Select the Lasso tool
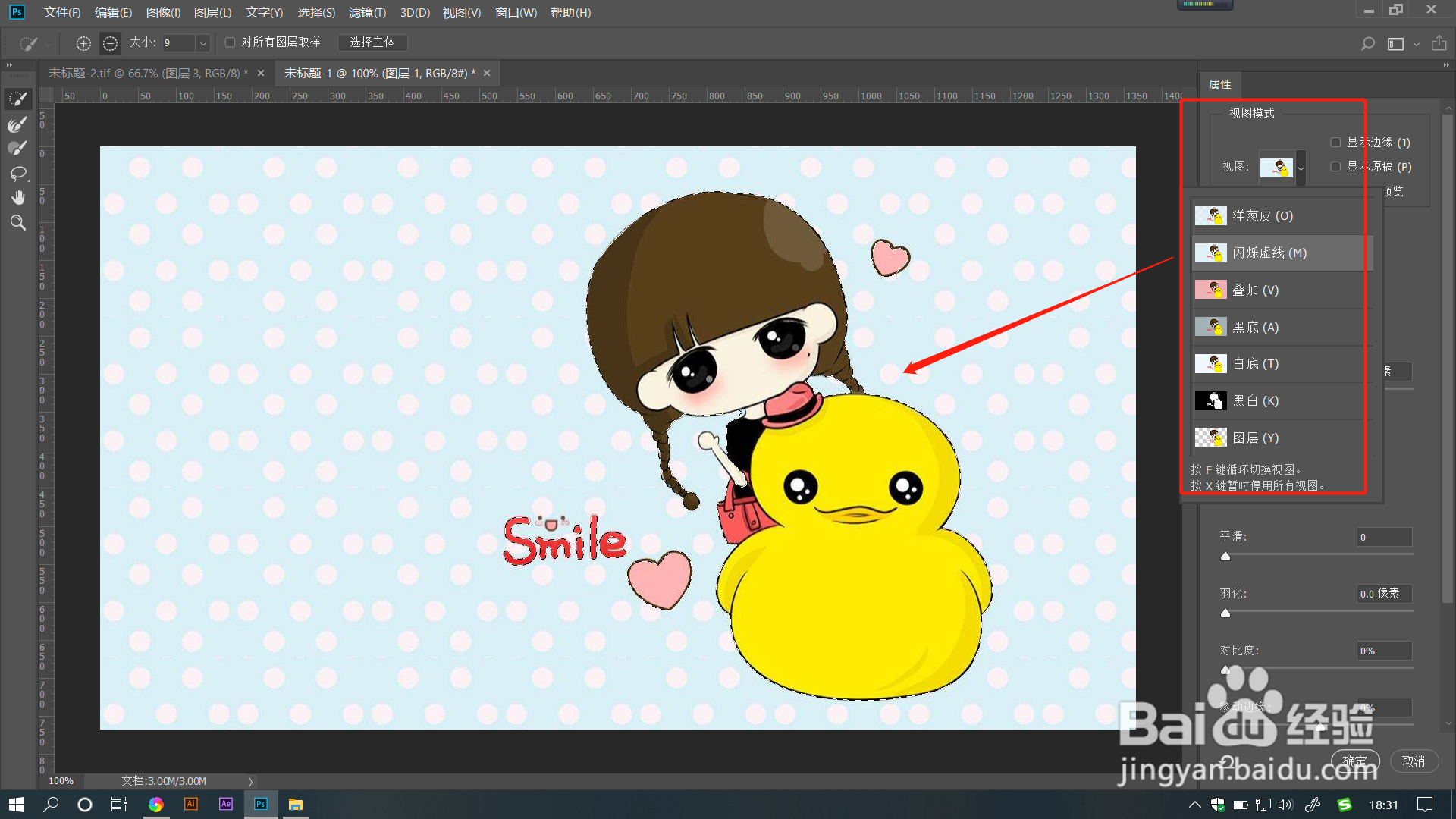 [x=17, y=173]
